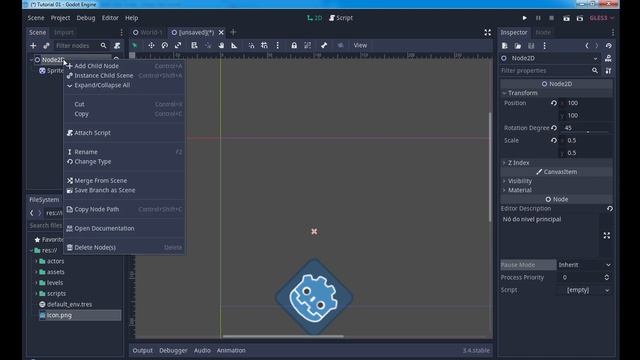Activate the Scale Mode tool
Screen dimensions: 640x360
point(178,45)
